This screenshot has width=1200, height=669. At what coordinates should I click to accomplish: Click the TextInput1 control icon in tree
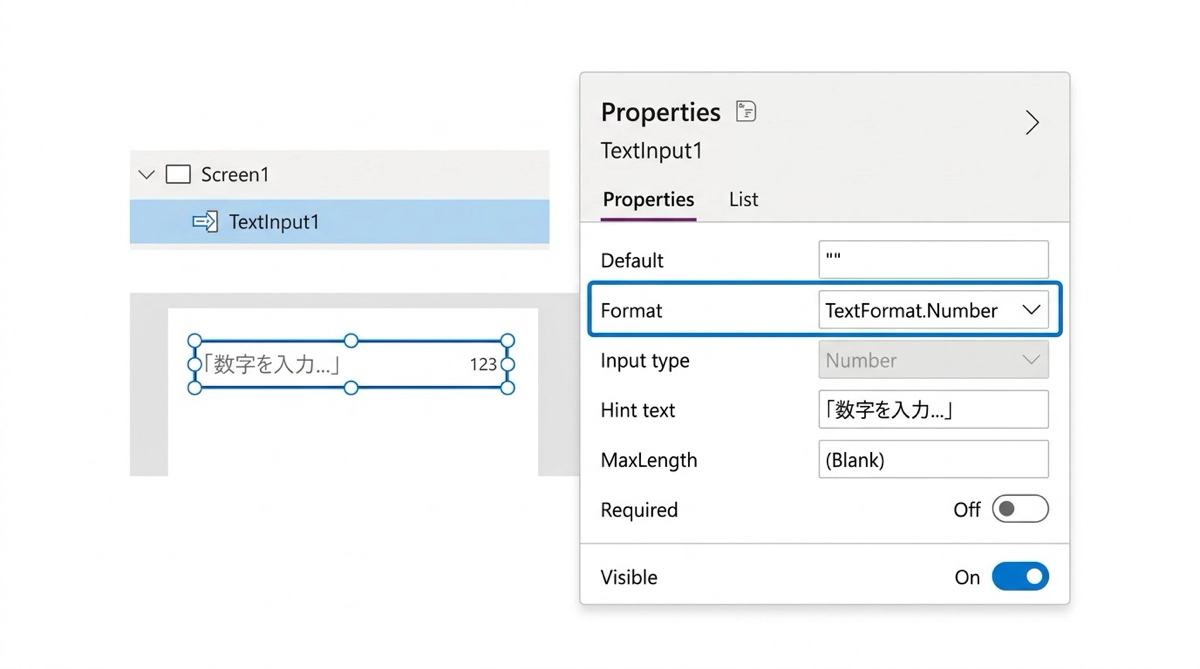205,222
